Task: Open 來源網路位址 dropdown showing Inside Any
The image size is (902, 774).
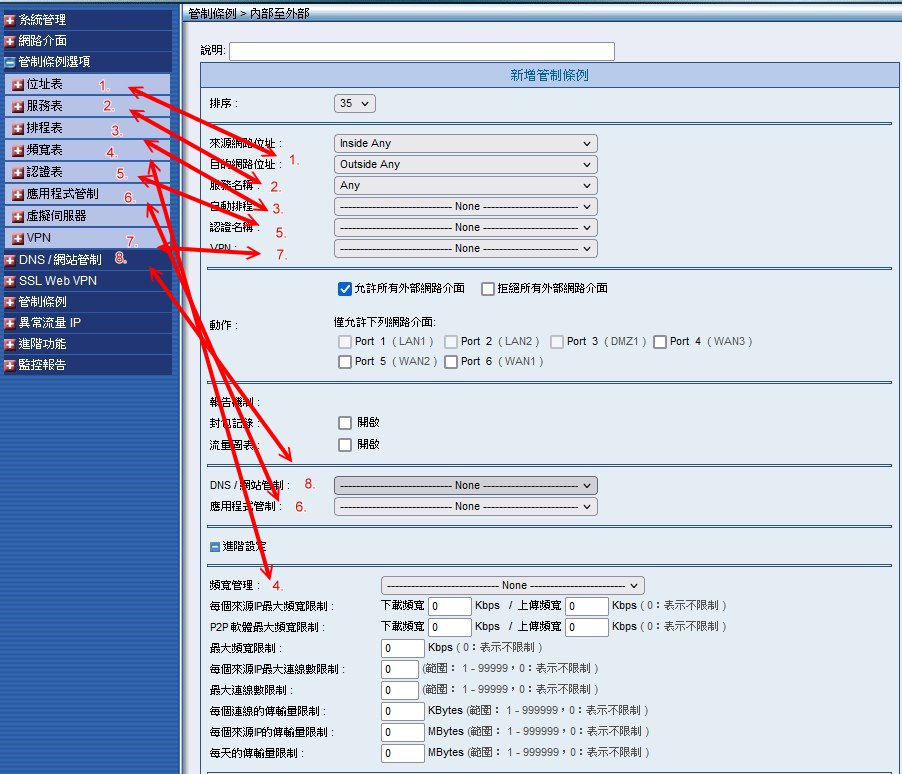Action: tap(465, 144)
